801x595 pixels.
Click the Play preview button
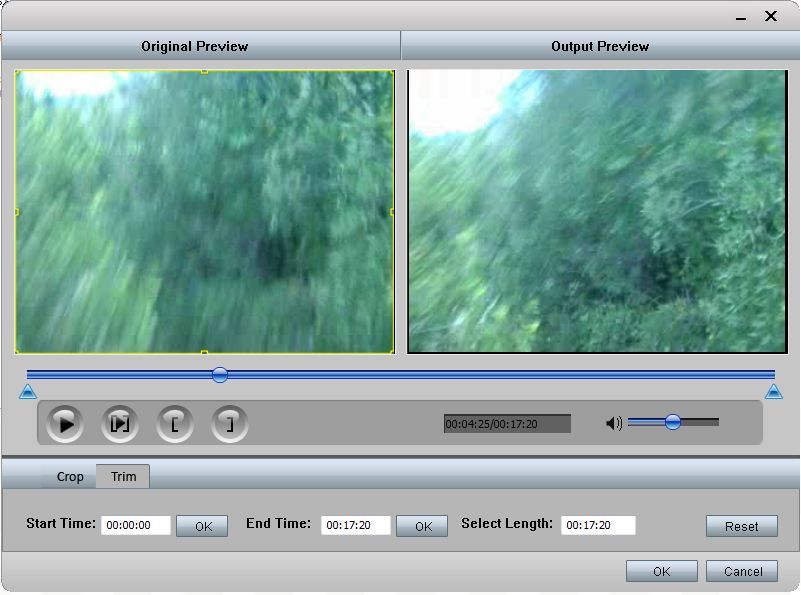coord(65,422)
